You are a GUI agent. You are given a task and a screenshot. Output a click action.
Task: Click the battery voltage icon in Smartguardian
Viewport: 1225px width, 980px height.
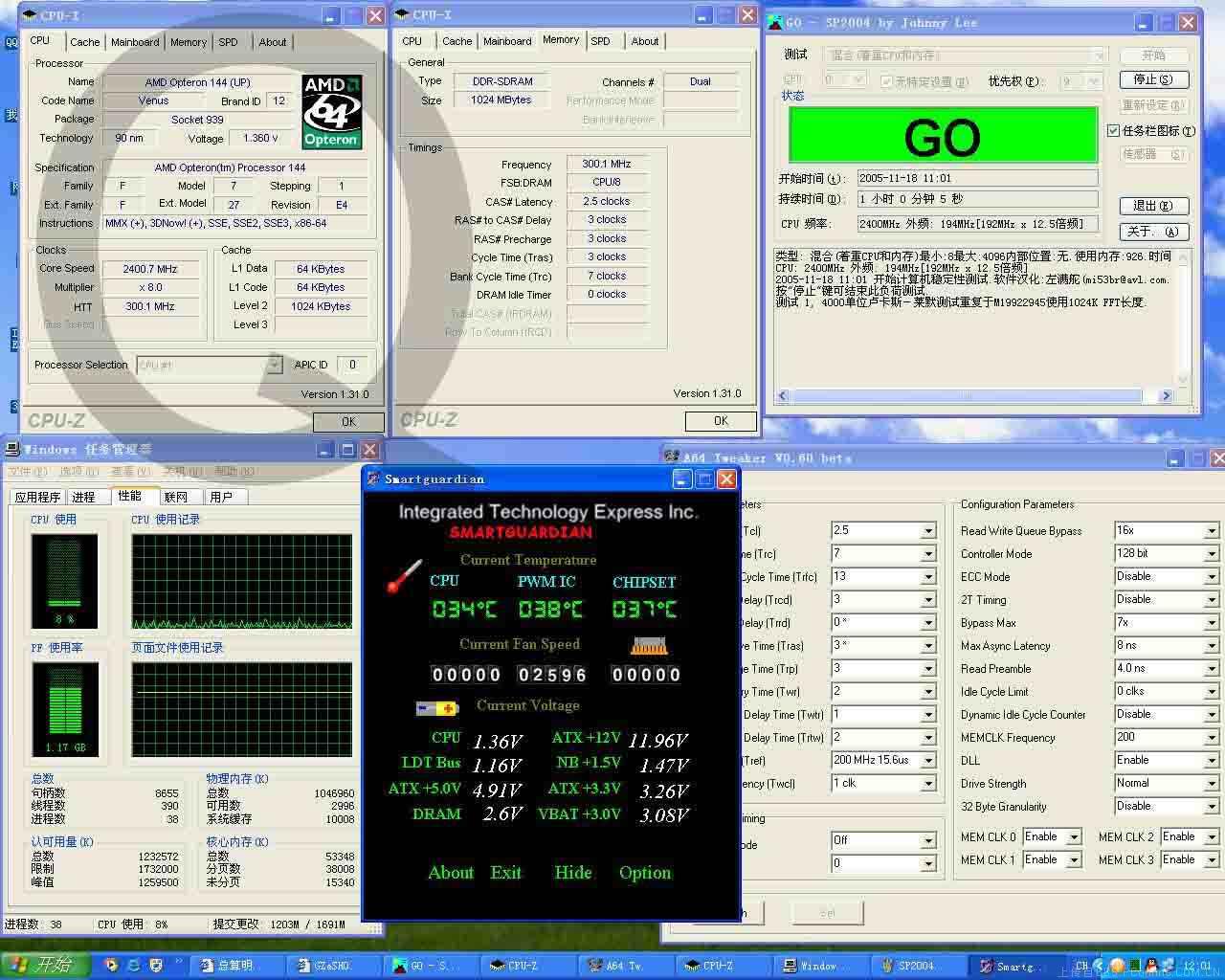pos(437,708)
